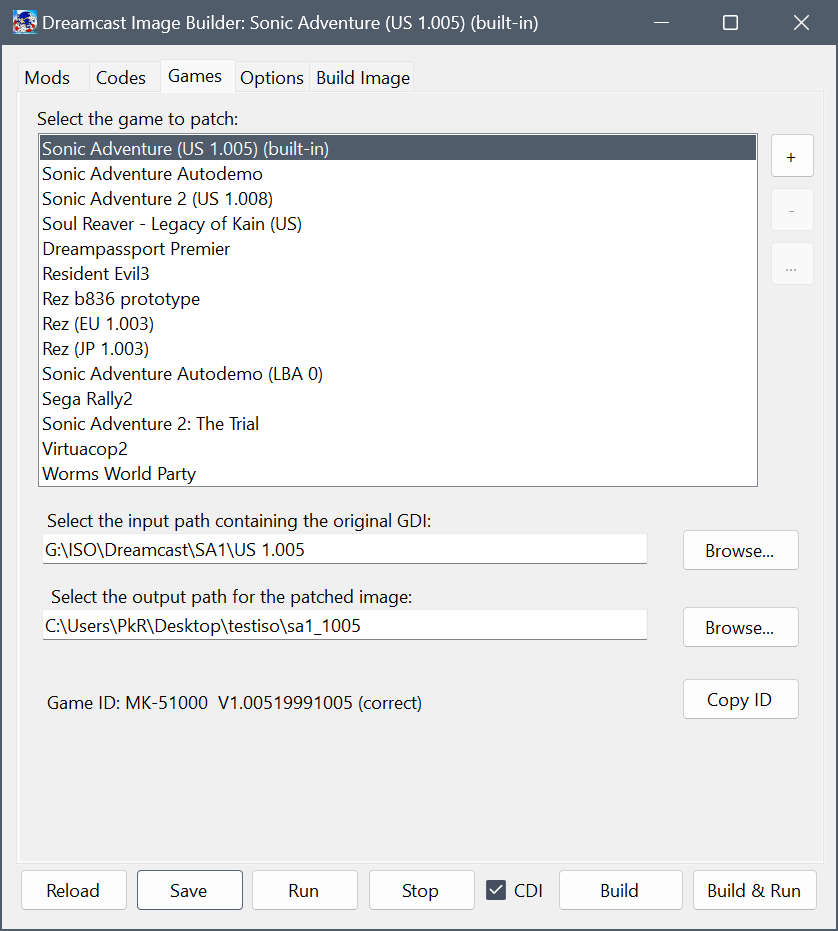Click the Save button
This screenshot has width=838, height=931.
[x=189, y=890]
